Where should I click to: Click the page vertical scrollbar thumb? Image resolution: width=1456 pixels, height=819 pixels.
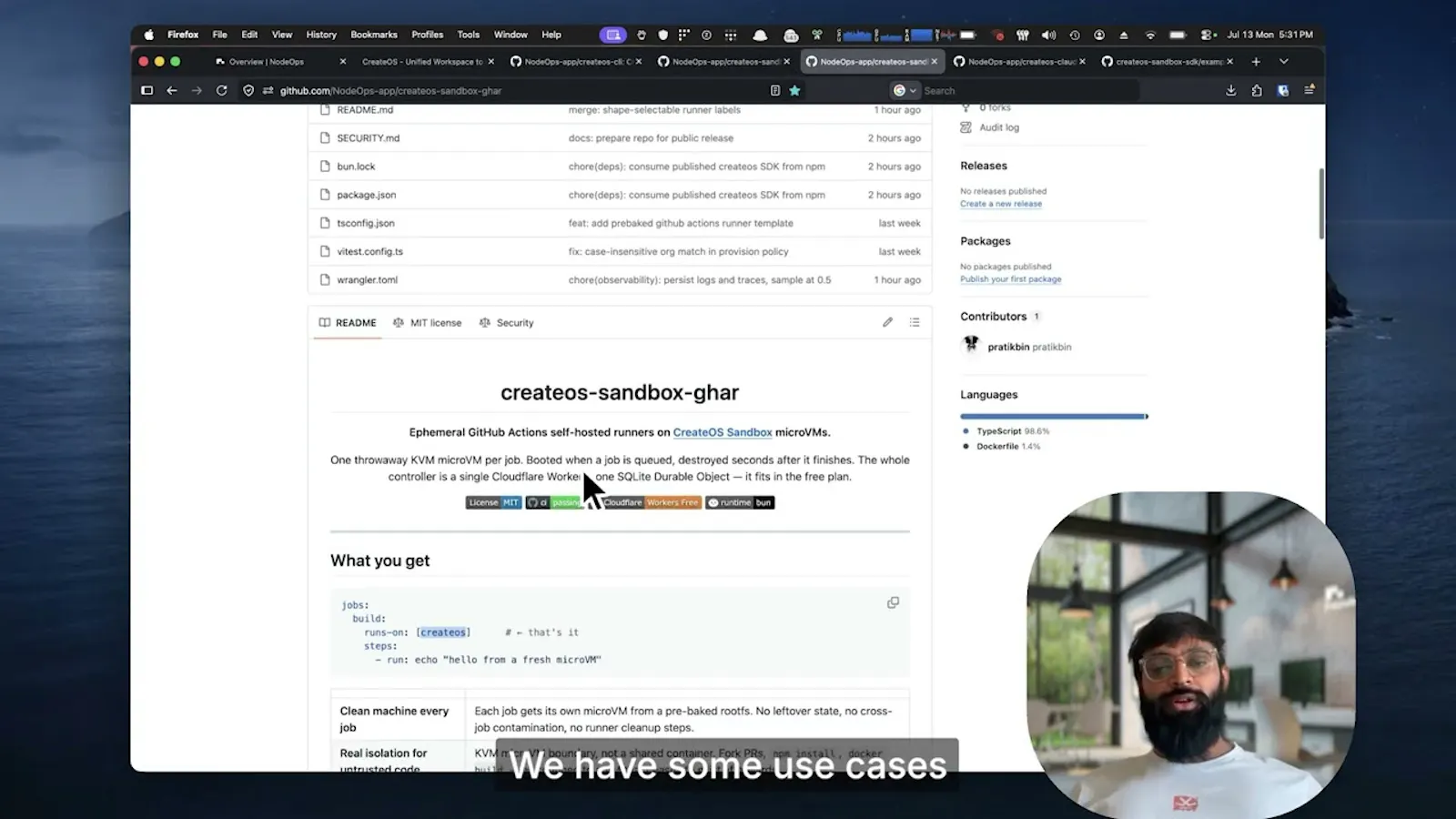pos(1321,203)
